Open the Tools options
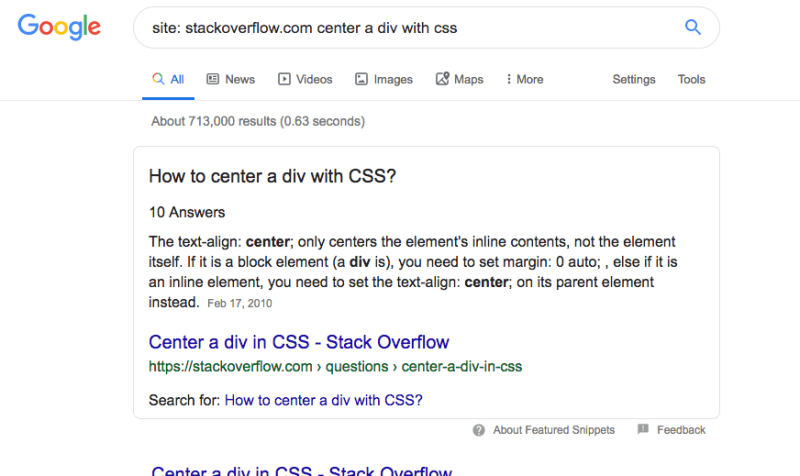This screenshot has width=800, height=476. (x=691, y=79)
